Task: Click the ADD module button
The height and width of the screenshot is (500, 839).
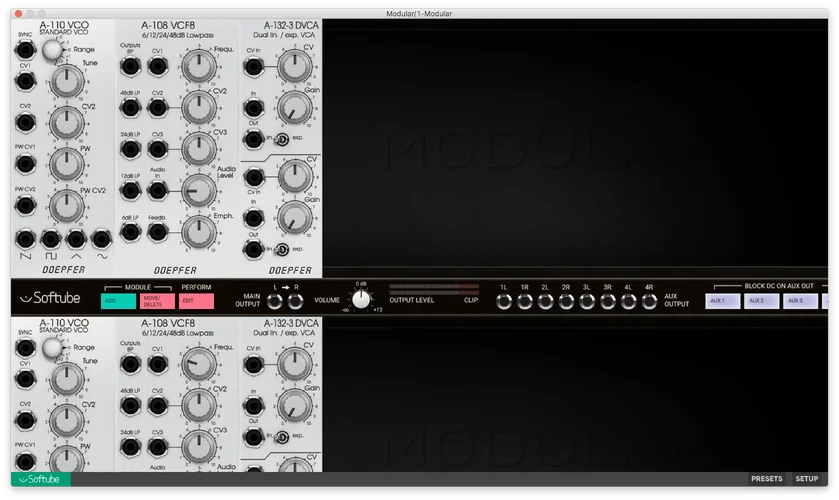Action: tap(118, 301)
